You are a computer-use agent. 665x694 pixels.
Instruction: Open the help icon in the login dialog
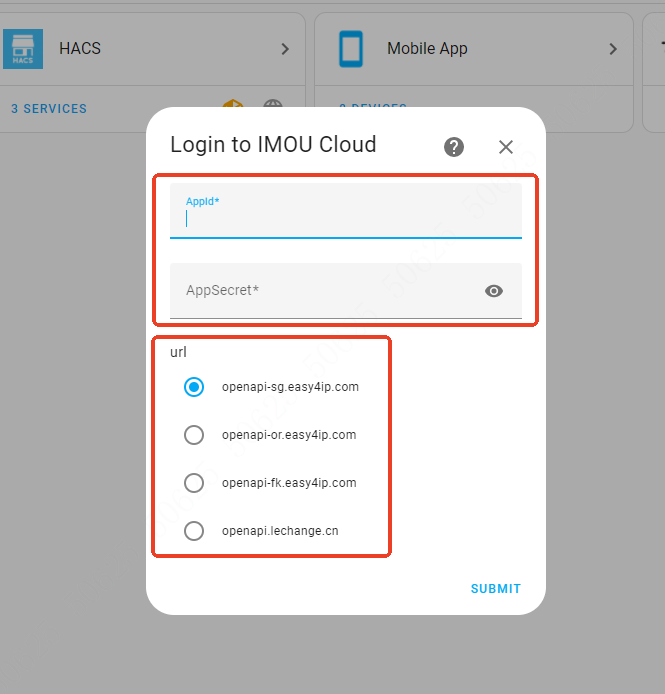(454, 147)
